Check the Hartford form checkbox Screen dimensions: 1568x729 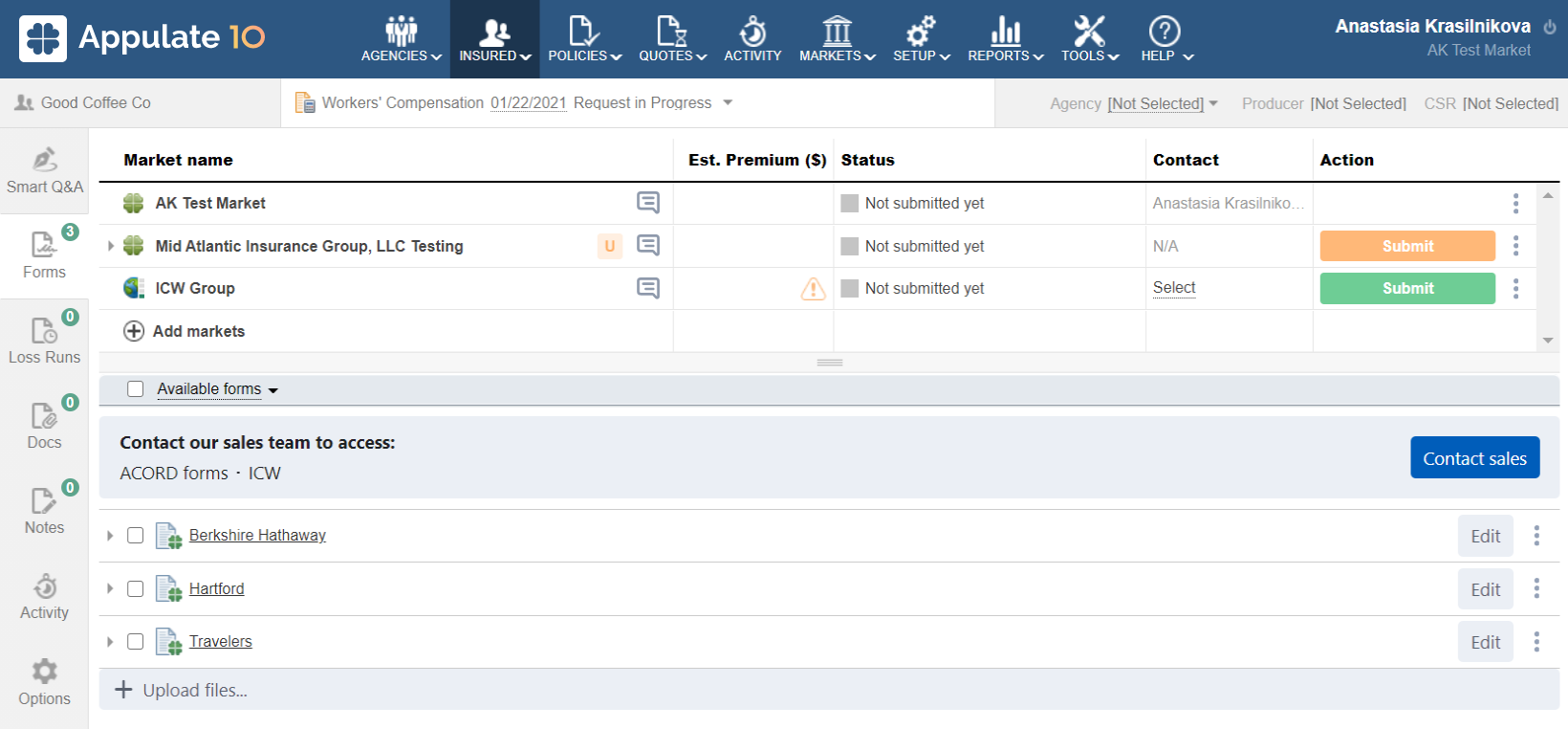coord(136,588)
